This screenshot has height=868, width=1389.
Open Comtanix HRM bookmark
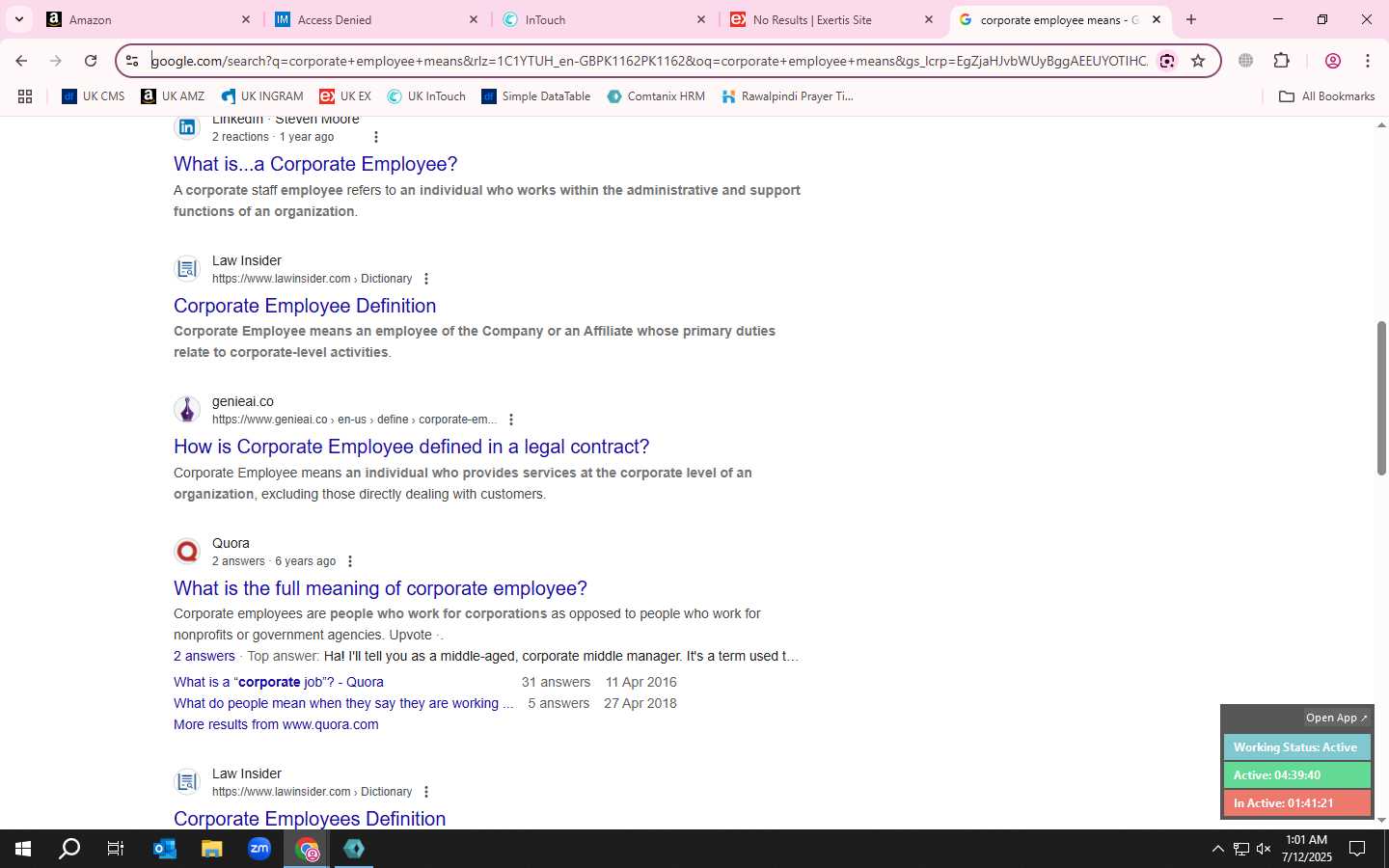click(656, 96)
